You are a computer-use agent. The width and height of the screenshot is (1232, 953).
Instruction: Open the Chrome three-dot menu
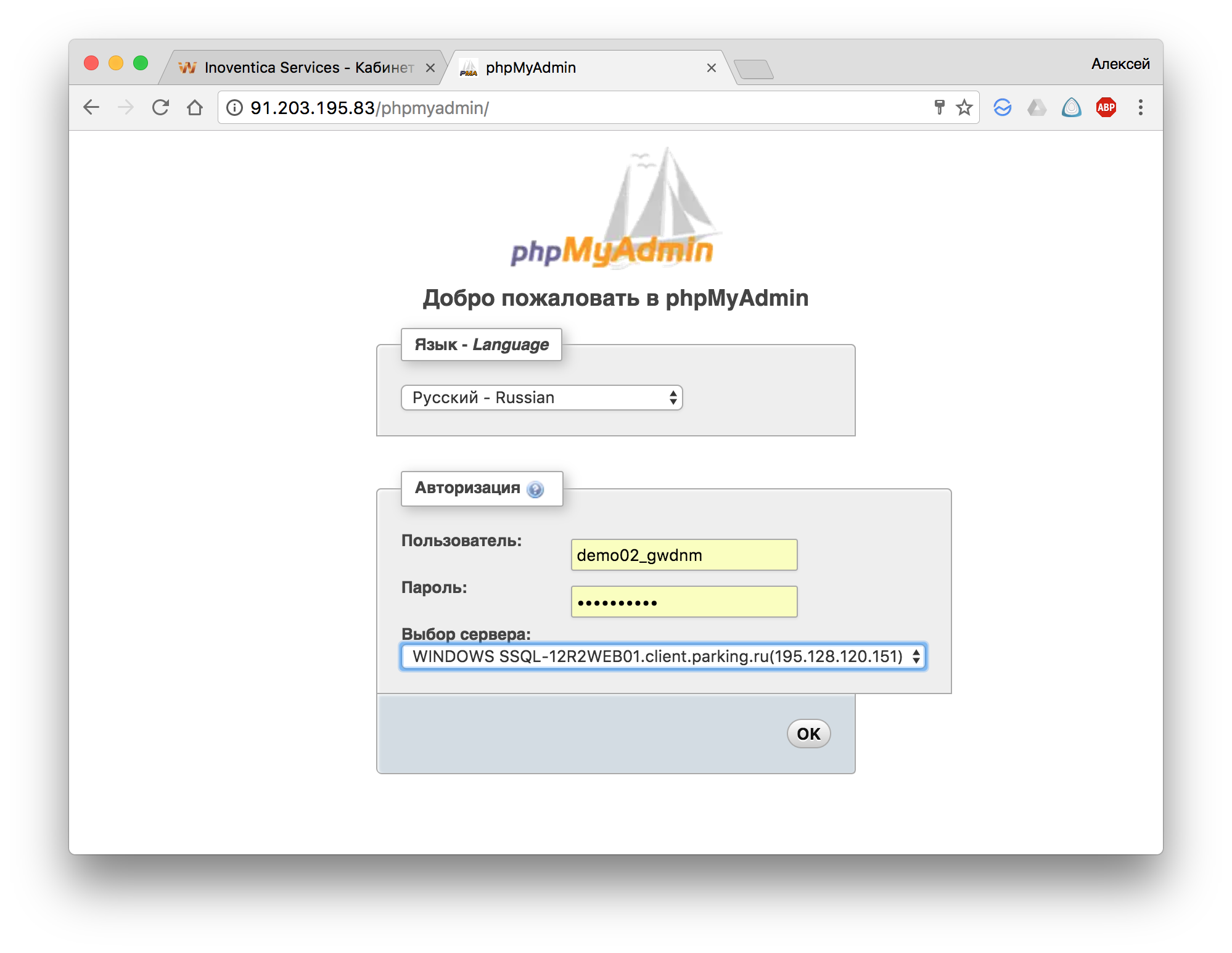click(x=1141, y=107)
